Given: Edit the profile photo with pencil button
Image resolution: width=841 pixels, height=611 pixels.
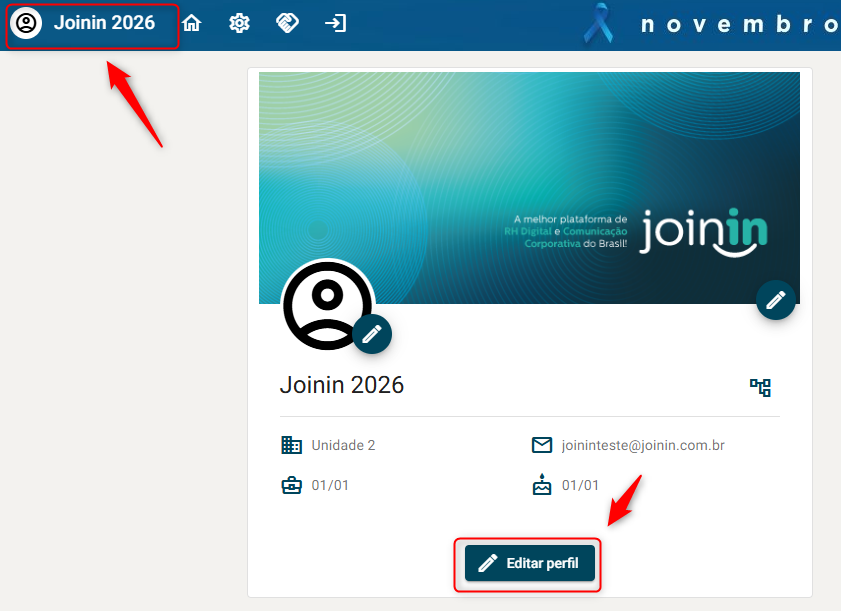Looking at the screenshot, I should coord(372,334).
